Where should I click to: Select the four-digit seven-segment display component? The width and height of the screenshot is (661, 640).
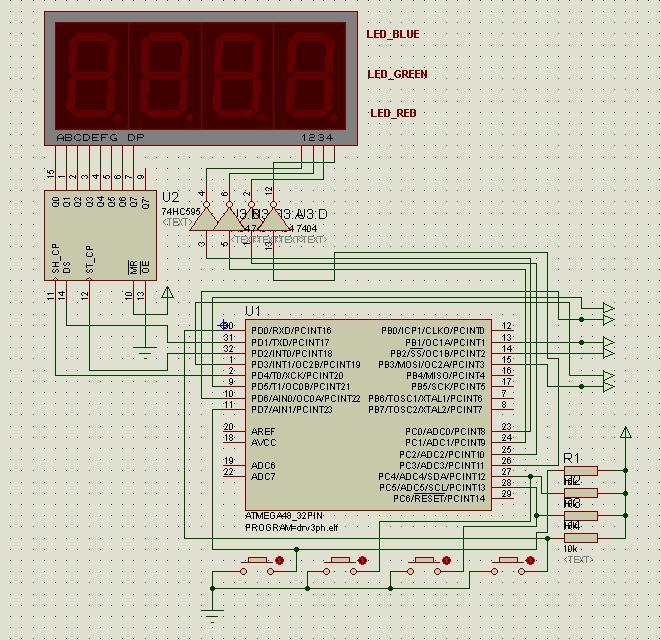pyautogui.click(x=201, y=78)
